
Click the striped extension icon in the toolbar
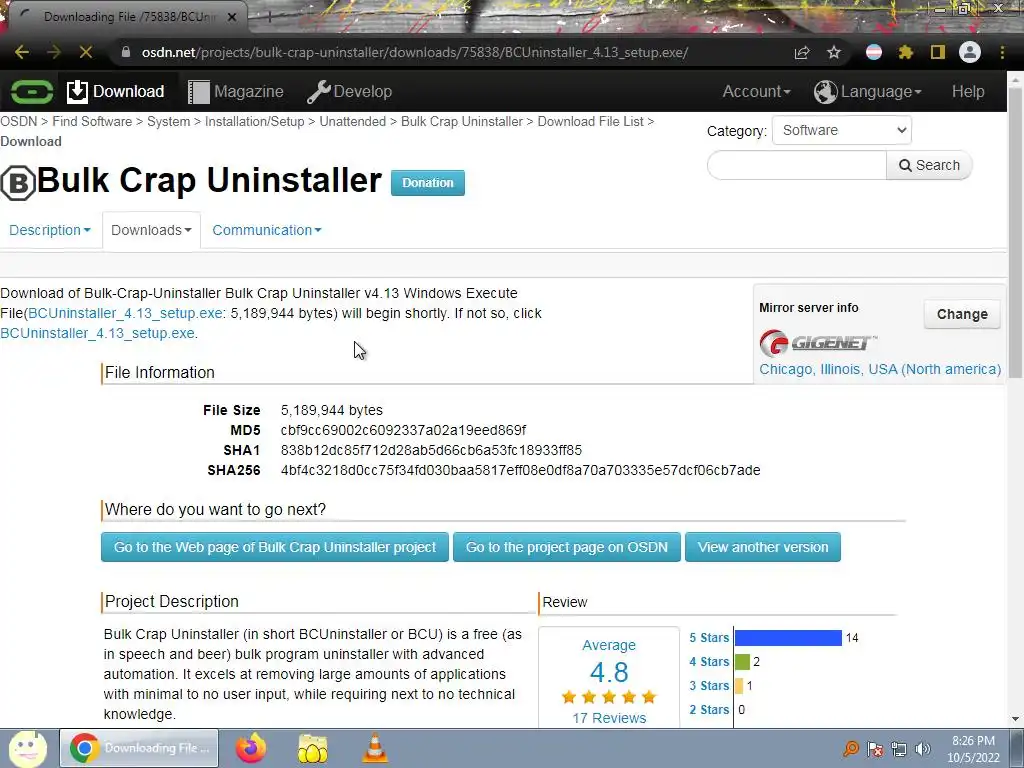[x=874, y=52]
